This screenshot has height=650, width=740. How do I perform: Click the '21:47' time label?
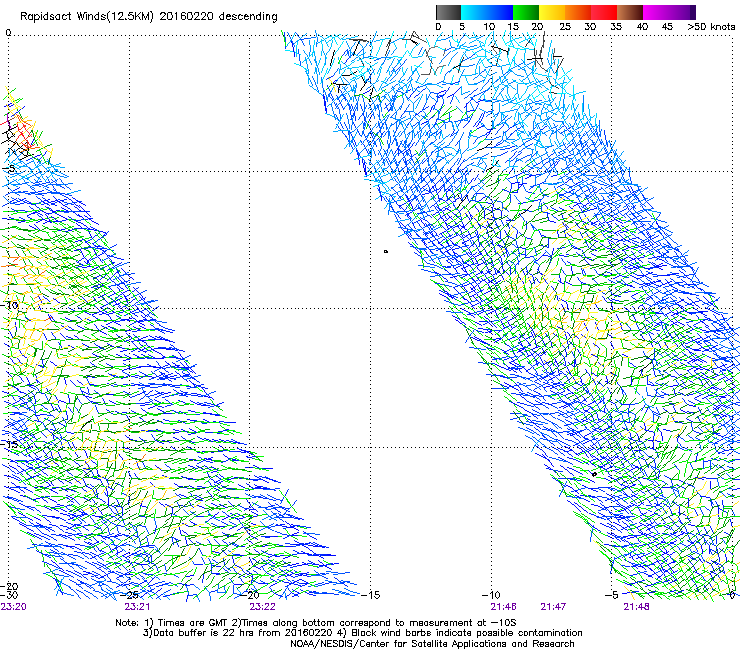tap(553, 607)
